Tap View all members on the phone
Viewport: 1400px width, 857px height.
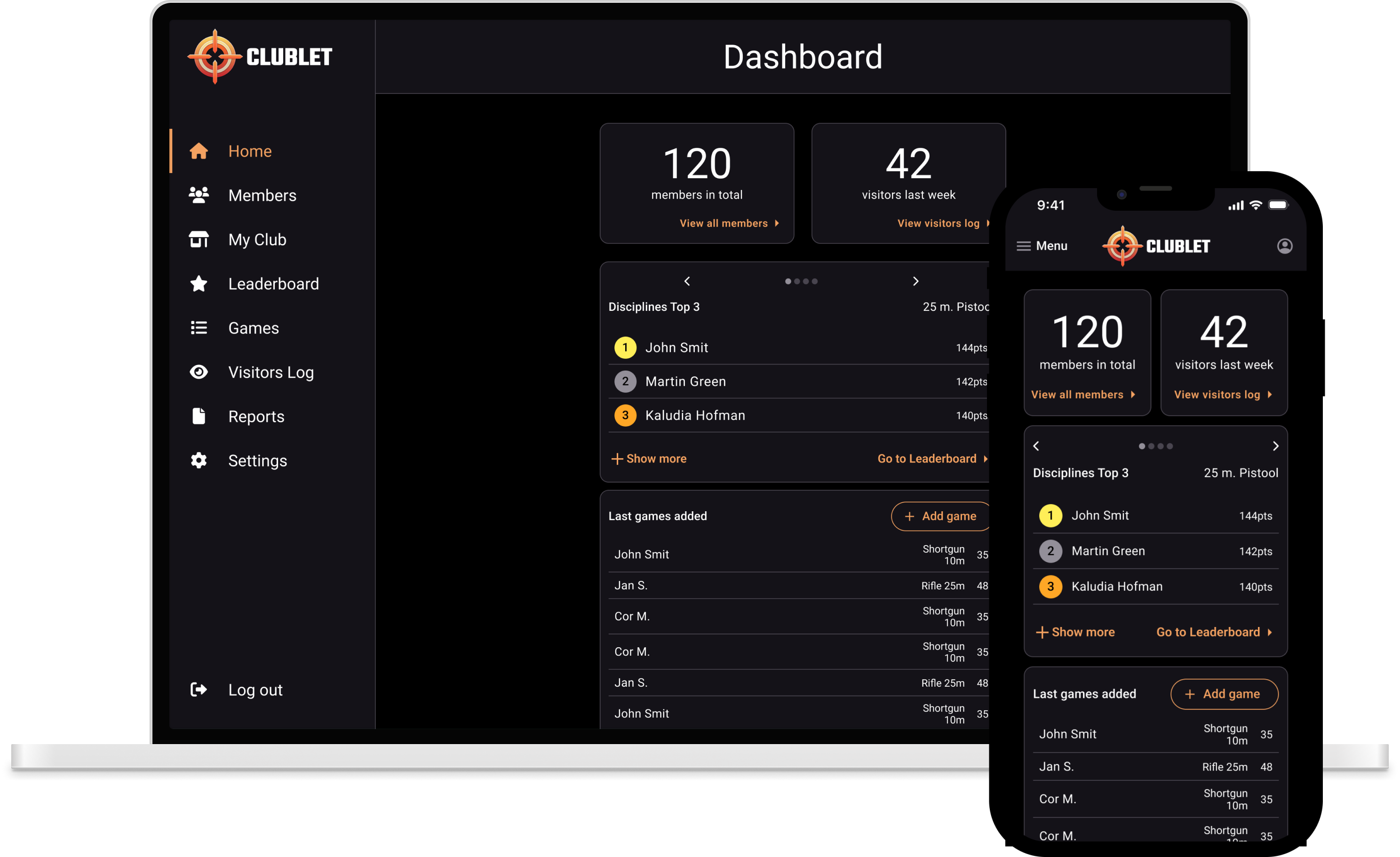coord(1083,394)
